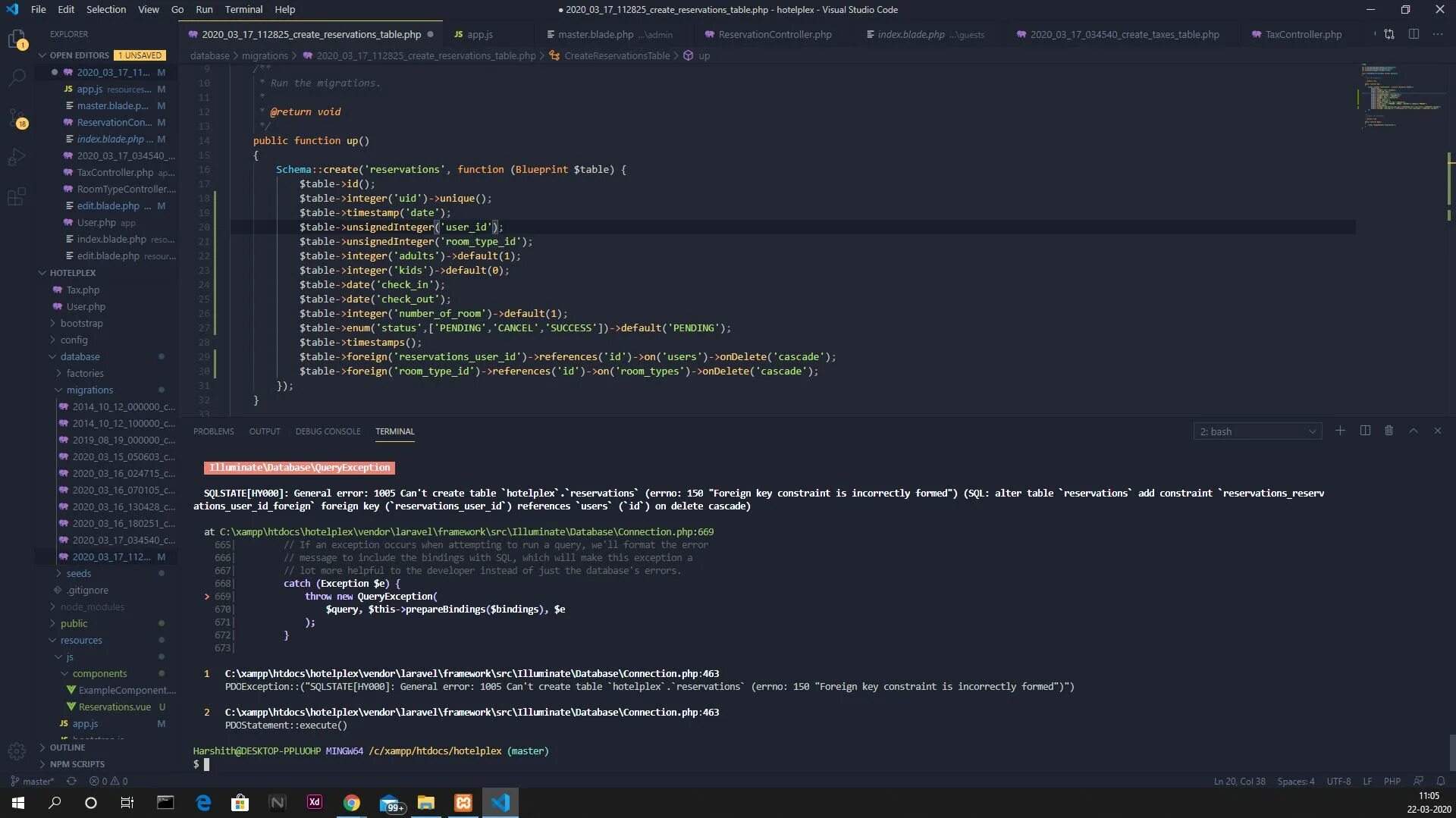Toggle maximized terminal panel size

click(1414, 431)
